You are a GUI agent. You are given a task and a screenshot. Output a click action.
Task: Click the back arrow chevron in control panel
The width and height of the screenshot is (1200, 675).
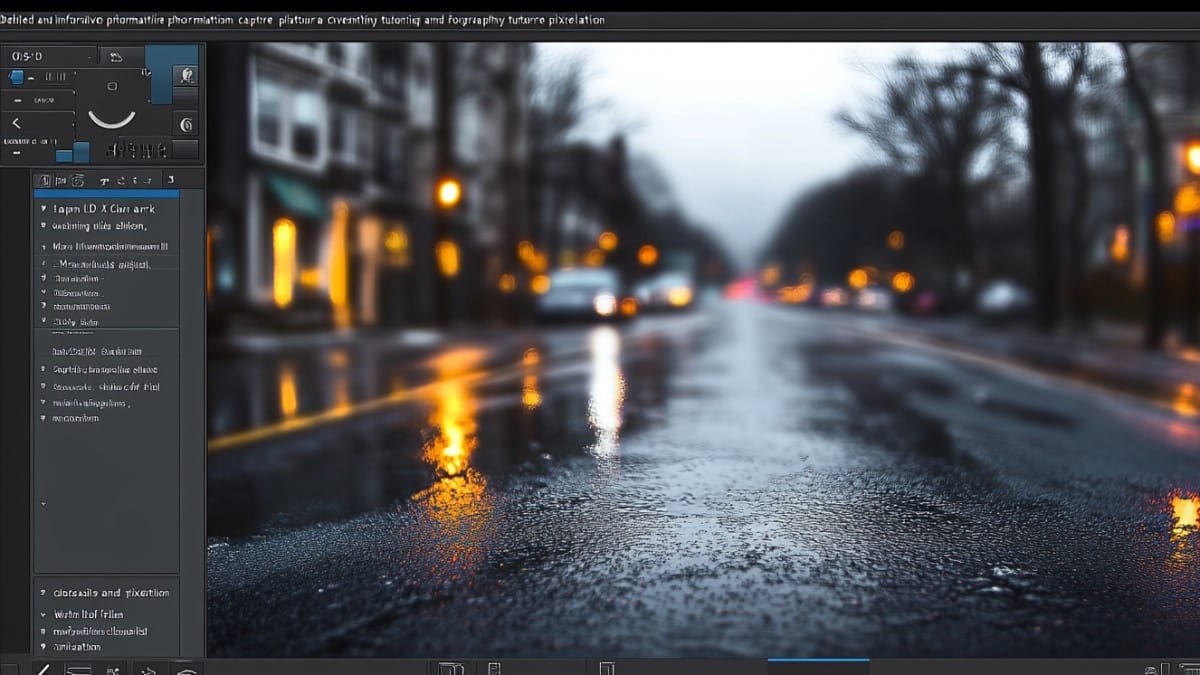click(17, 124)
